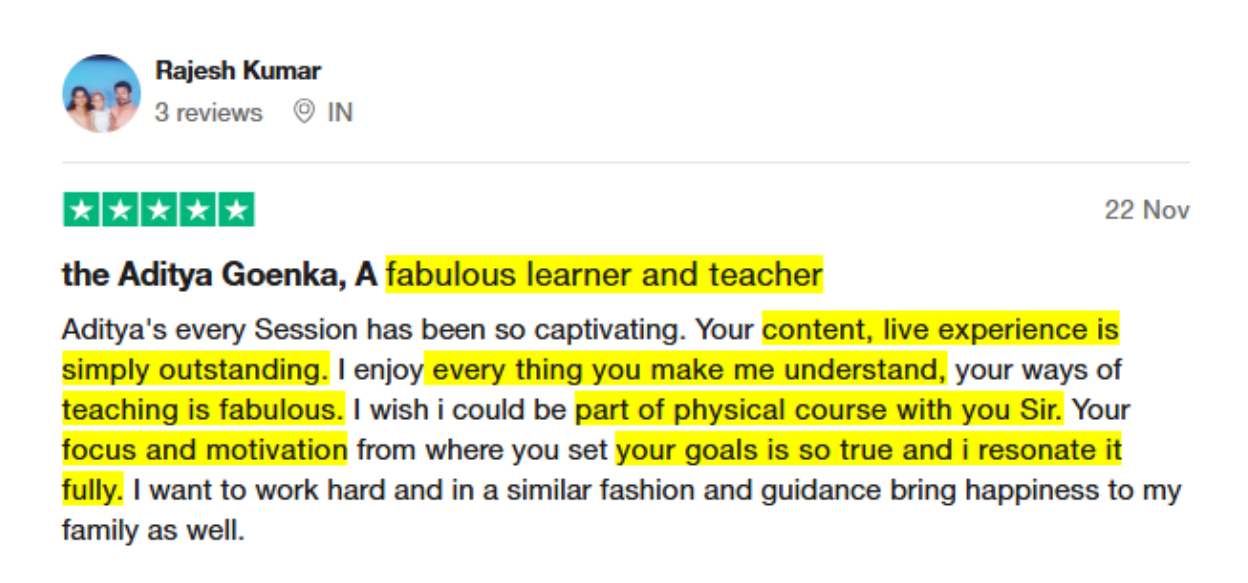Click the "3 reviews" count
This screenshot has width=1248, height=583.
208,113
